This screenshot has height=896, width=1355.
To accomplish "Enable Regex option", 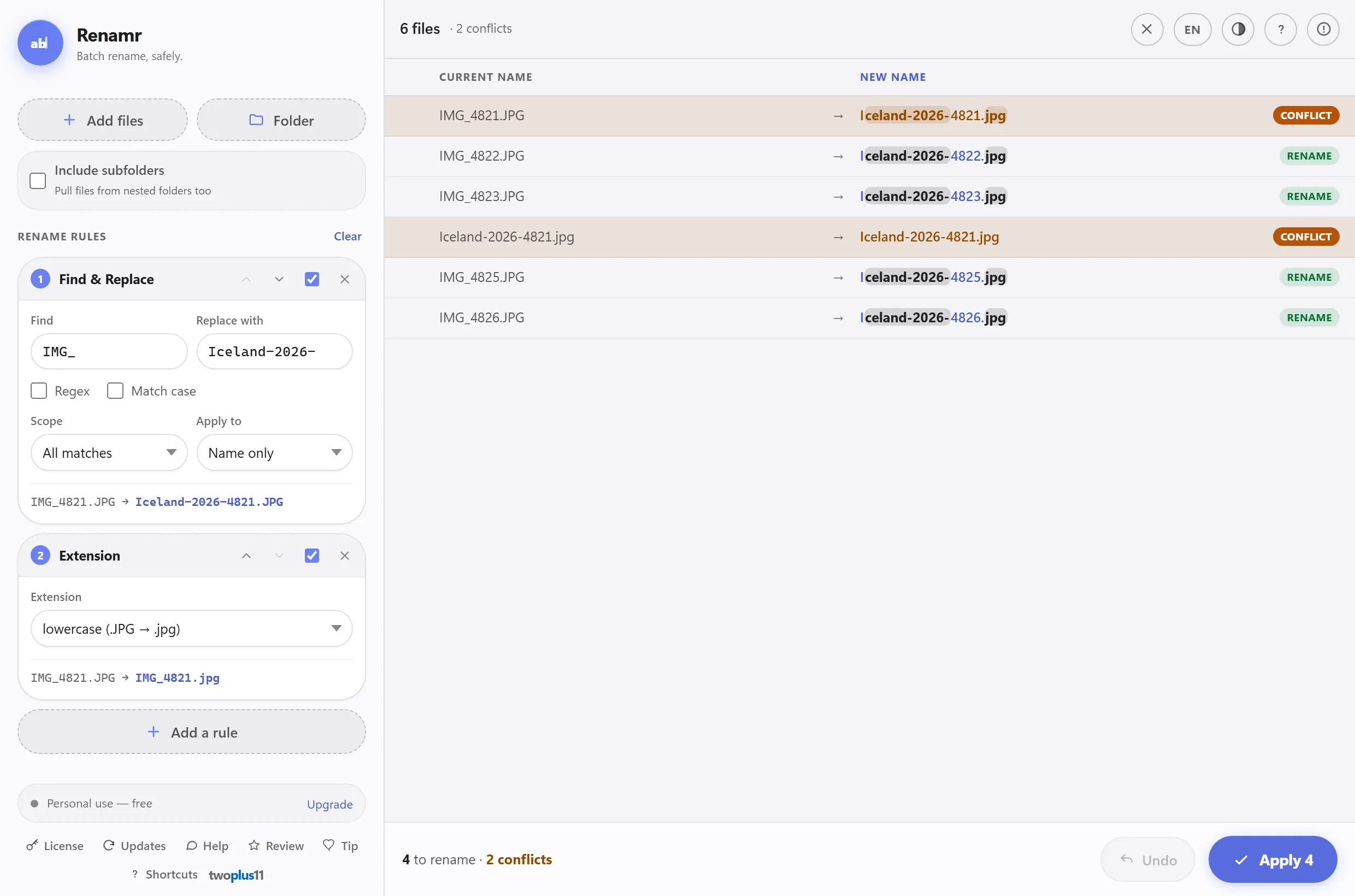I will 39,391.
